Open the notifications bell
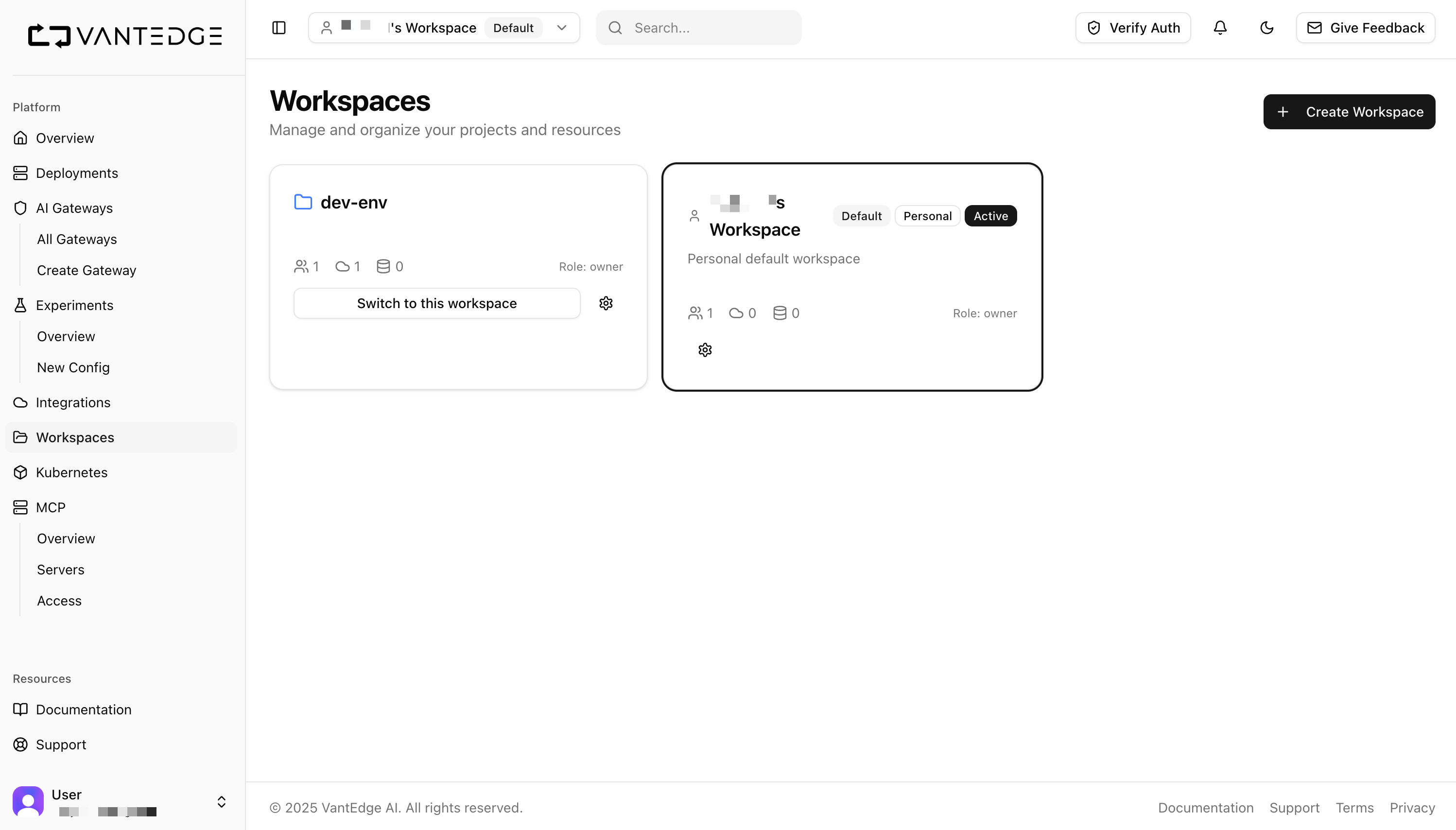 tap(1220, 27)
